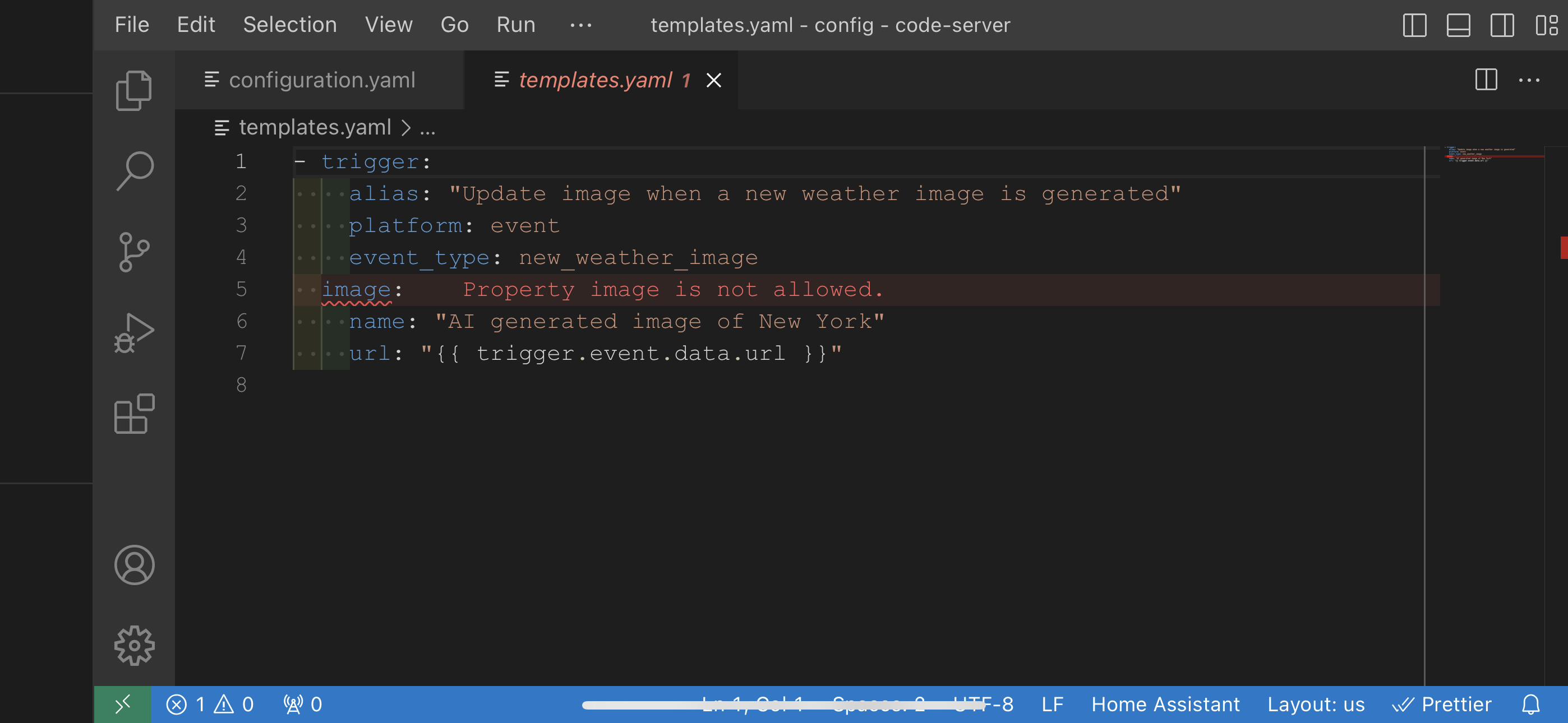Image resolution: width=1568 pixels, height=723 pixels.
Task: Open the Manage settings gear
Action: pos(134,645)
